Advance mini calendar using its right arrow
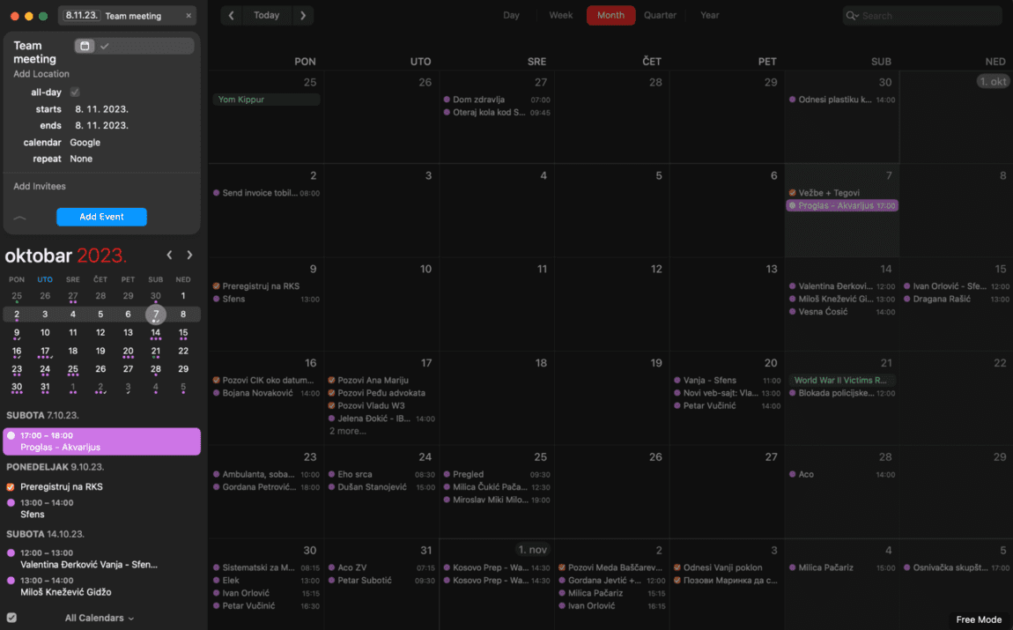The width and height of the screenshot is (1013, 630). [190, 255]
